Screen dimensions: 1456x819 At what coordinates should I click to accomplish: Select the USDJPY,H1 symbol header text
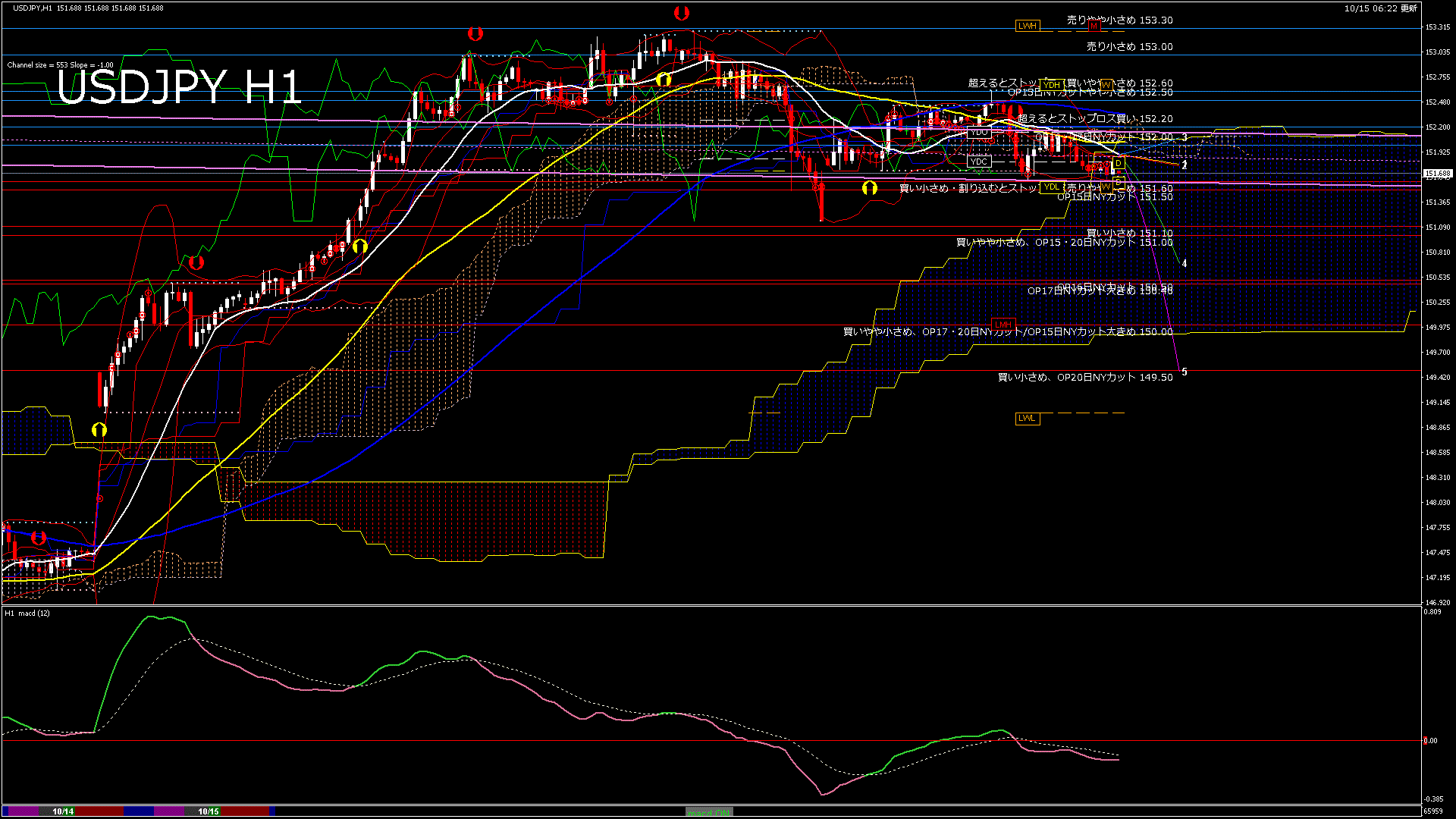(33, 8)
